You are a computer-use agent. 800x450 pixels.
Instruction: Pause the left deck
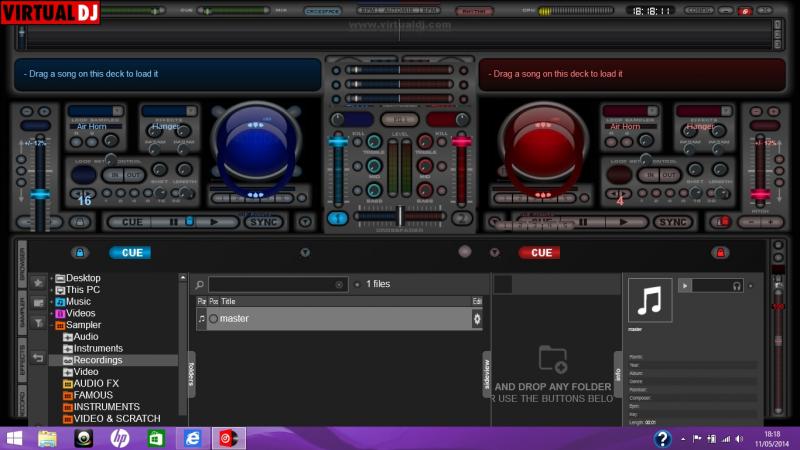tap(173, 222)
